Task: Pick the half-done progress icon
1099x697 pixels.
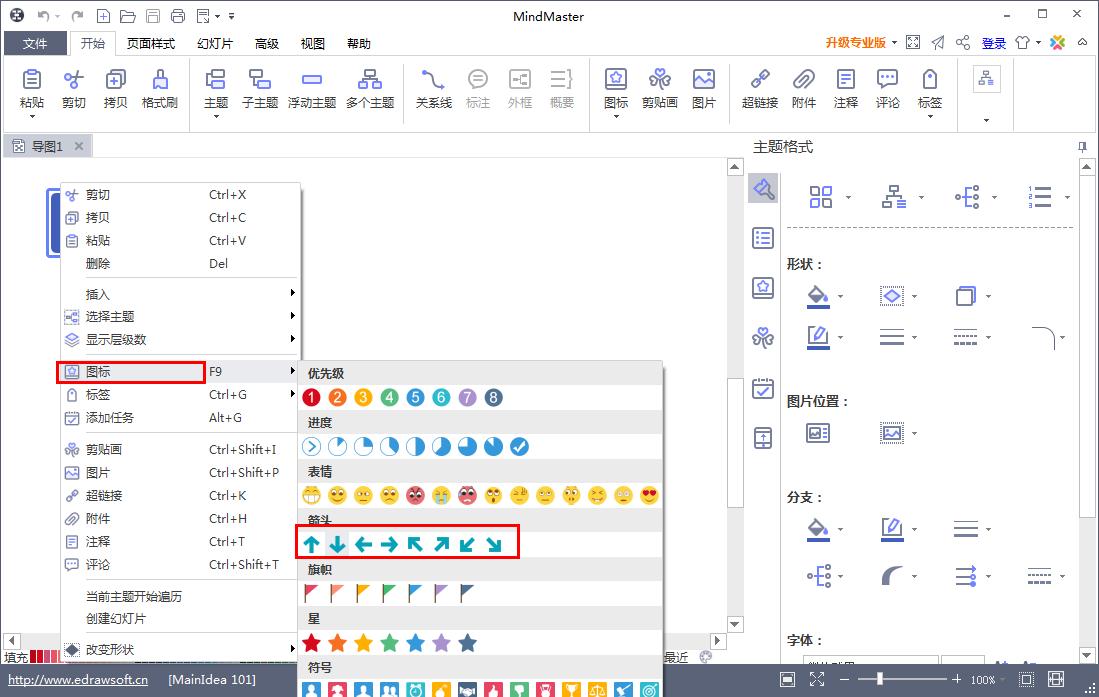Action: 415,447
